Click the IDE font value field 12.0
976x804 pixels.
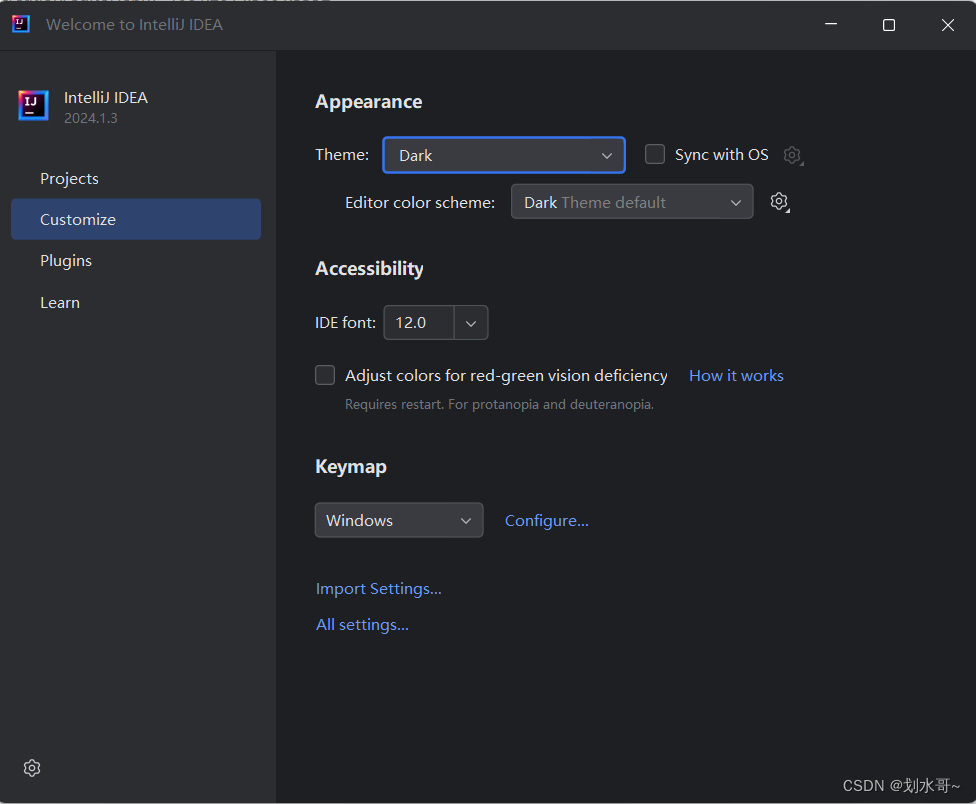(419, 323)
